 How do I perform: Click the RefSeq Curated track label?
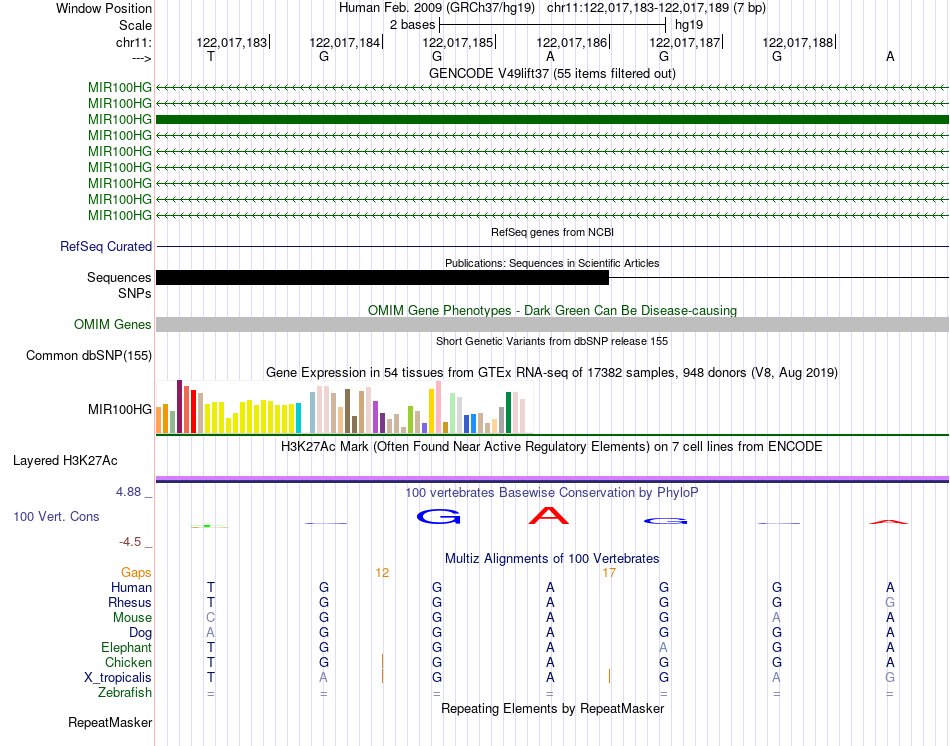[x=105, y=247]
